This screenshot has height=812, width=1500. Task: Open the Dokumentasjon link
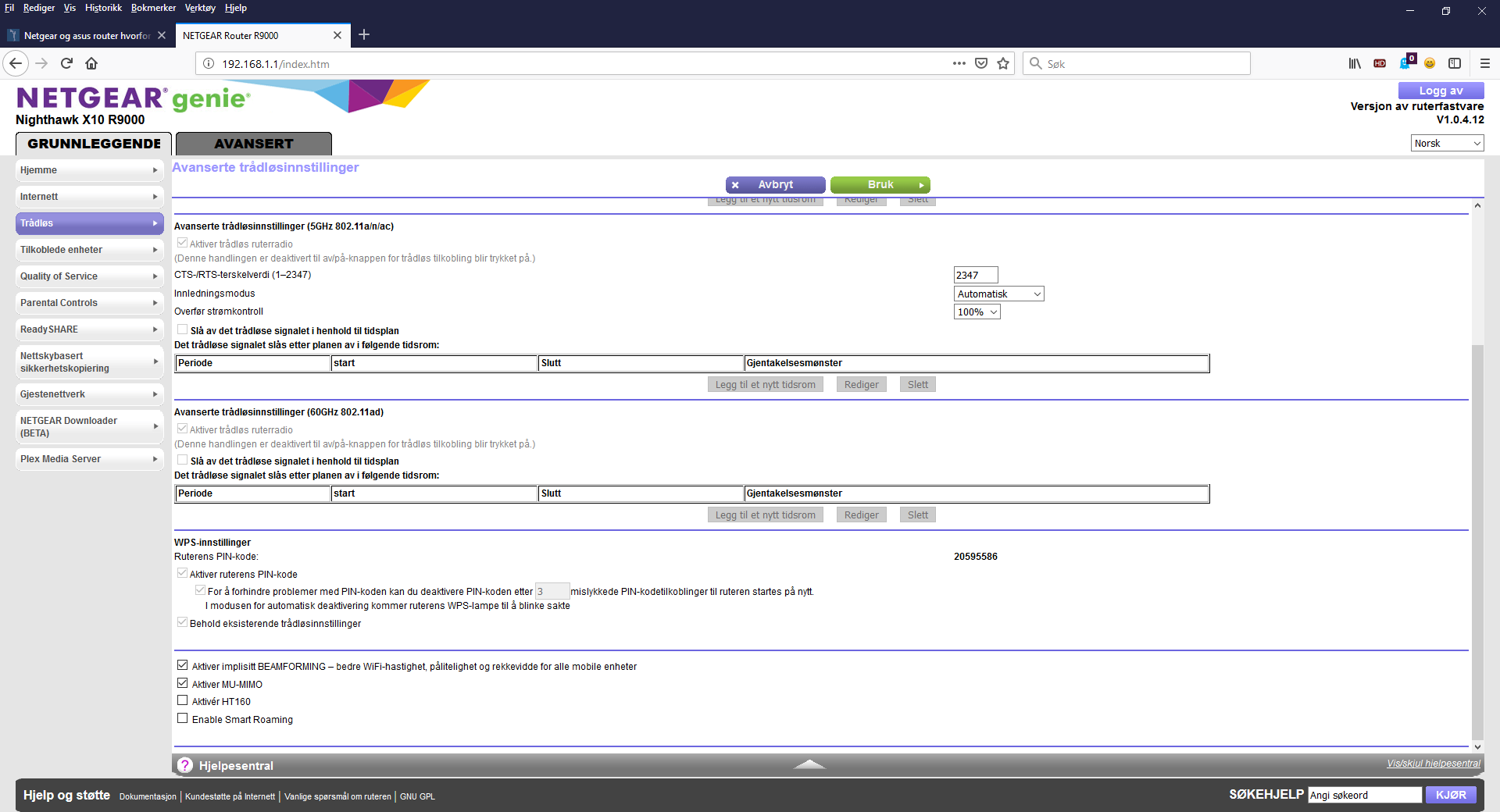tap(148, 796)
